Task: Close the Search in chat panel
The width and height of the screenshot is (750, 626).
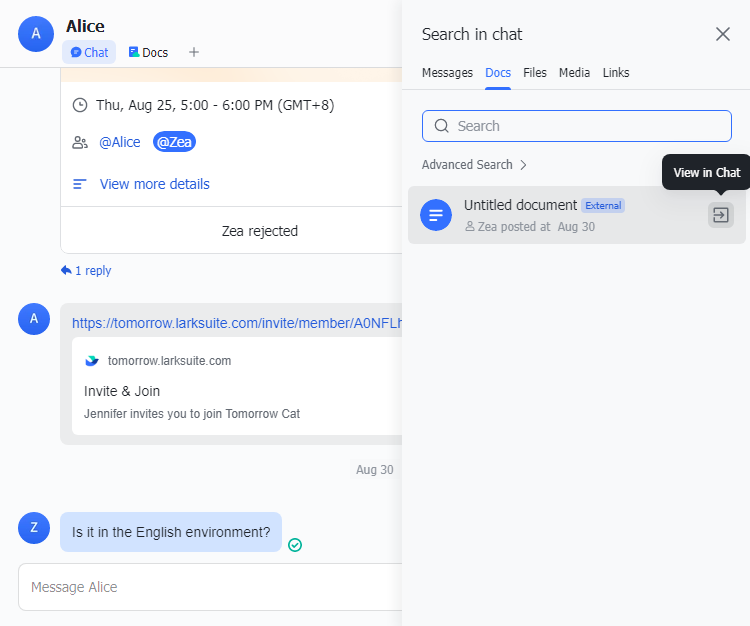Action: (x=723, y=34)
